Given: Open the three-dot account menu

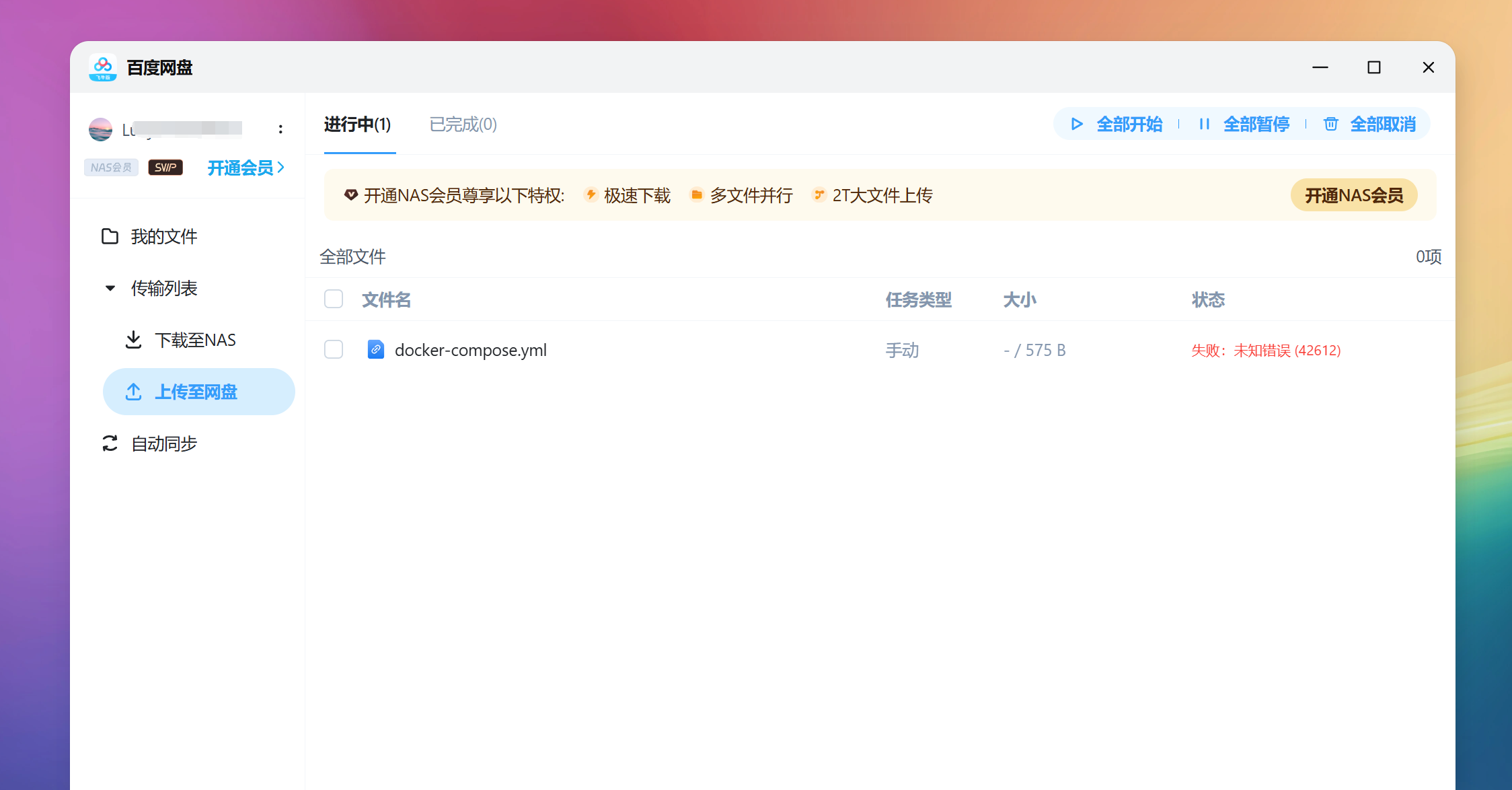Looking at the screenshot, I should tap(280, 129).
